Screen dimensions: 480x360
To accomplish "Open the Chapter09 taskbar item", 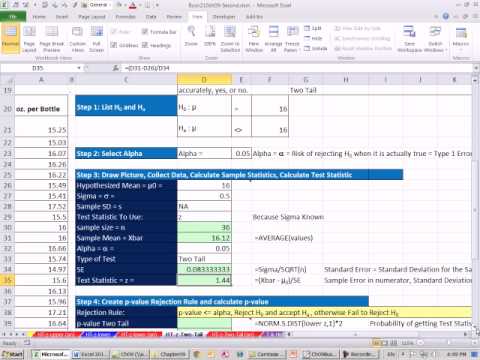I will point(169,354).
